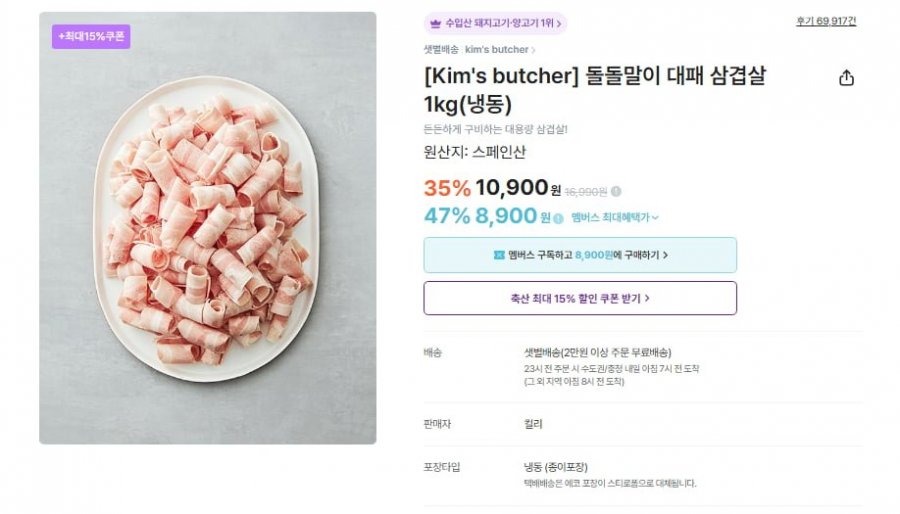This screenshot has height=514, width=900.
Task: Click info icon next to 8,900원 members price
Action: pos(558,218)
